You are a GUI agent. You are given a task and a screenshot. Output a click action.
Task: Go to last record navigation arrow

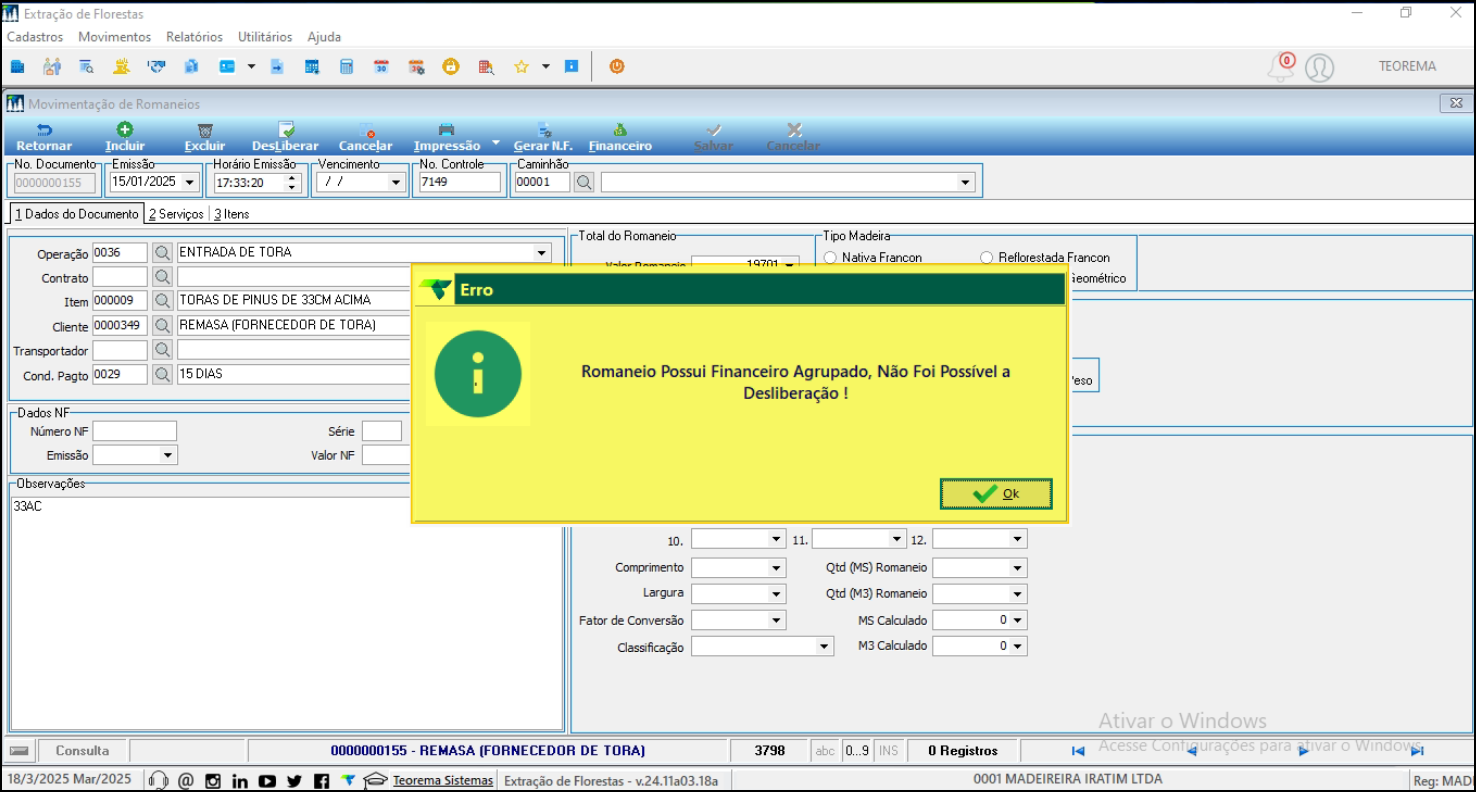click(x=1417, y=751)
